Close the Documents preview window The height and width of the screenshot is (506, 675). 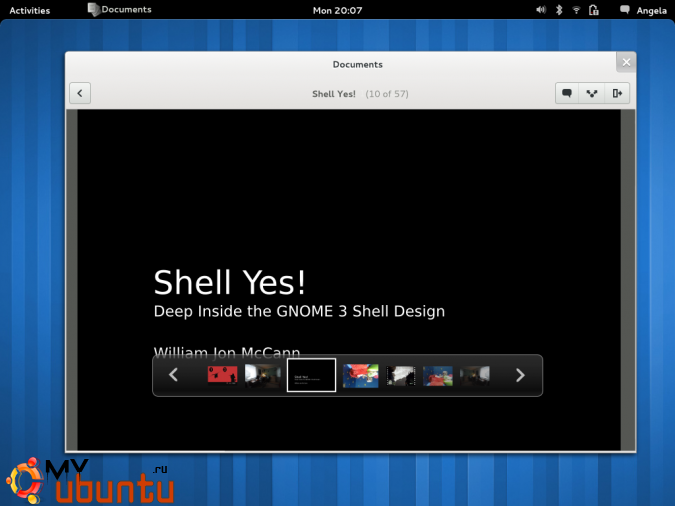point(626,62)
